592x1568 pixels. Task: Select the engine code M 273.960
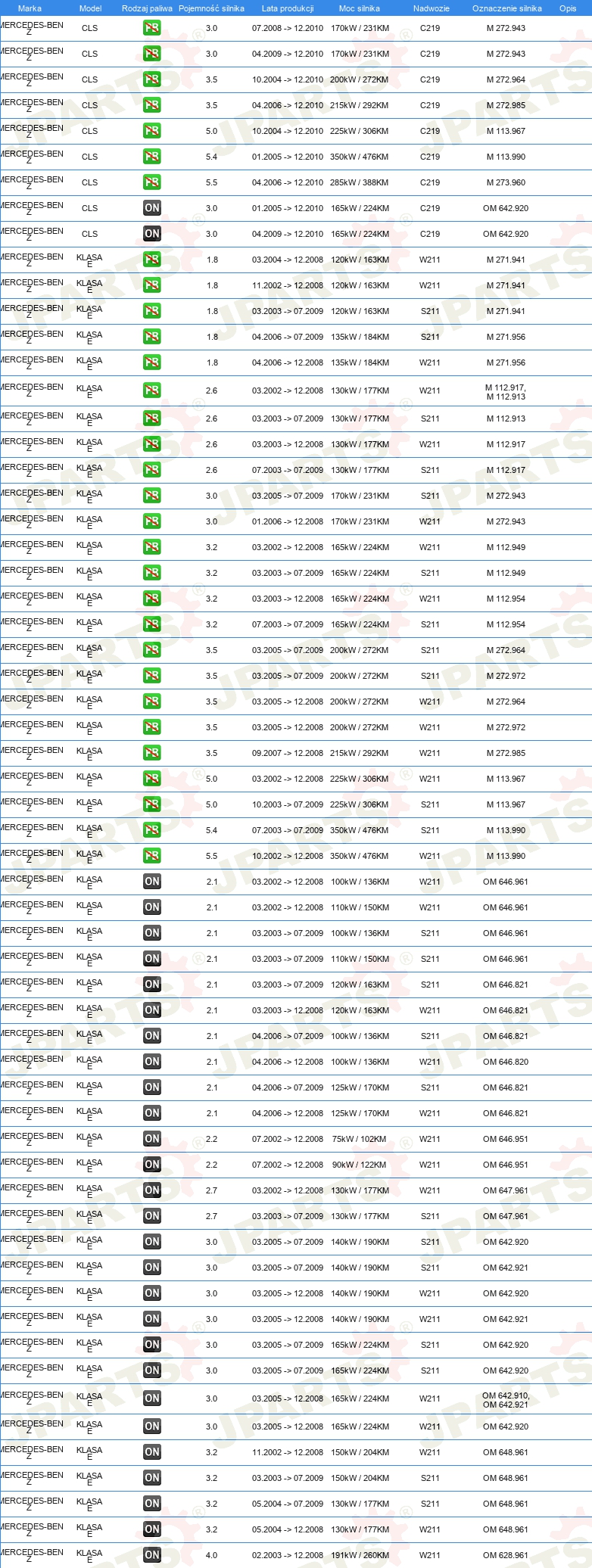pos(506,182)
